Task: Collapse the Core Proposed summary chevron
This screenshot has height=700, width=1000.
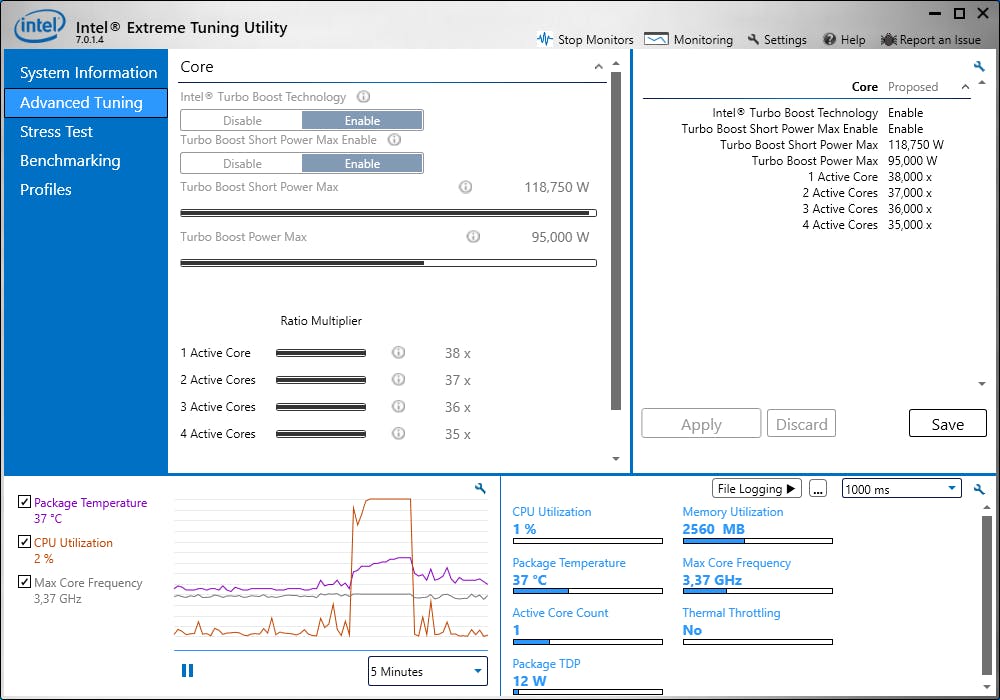Action: coord(965,87)
